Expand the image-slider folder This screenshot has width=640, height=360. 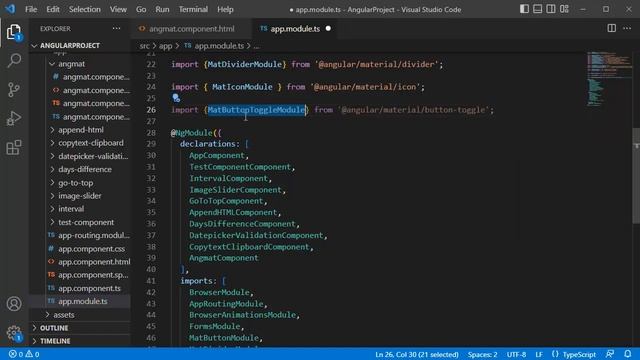pos(79,196)
